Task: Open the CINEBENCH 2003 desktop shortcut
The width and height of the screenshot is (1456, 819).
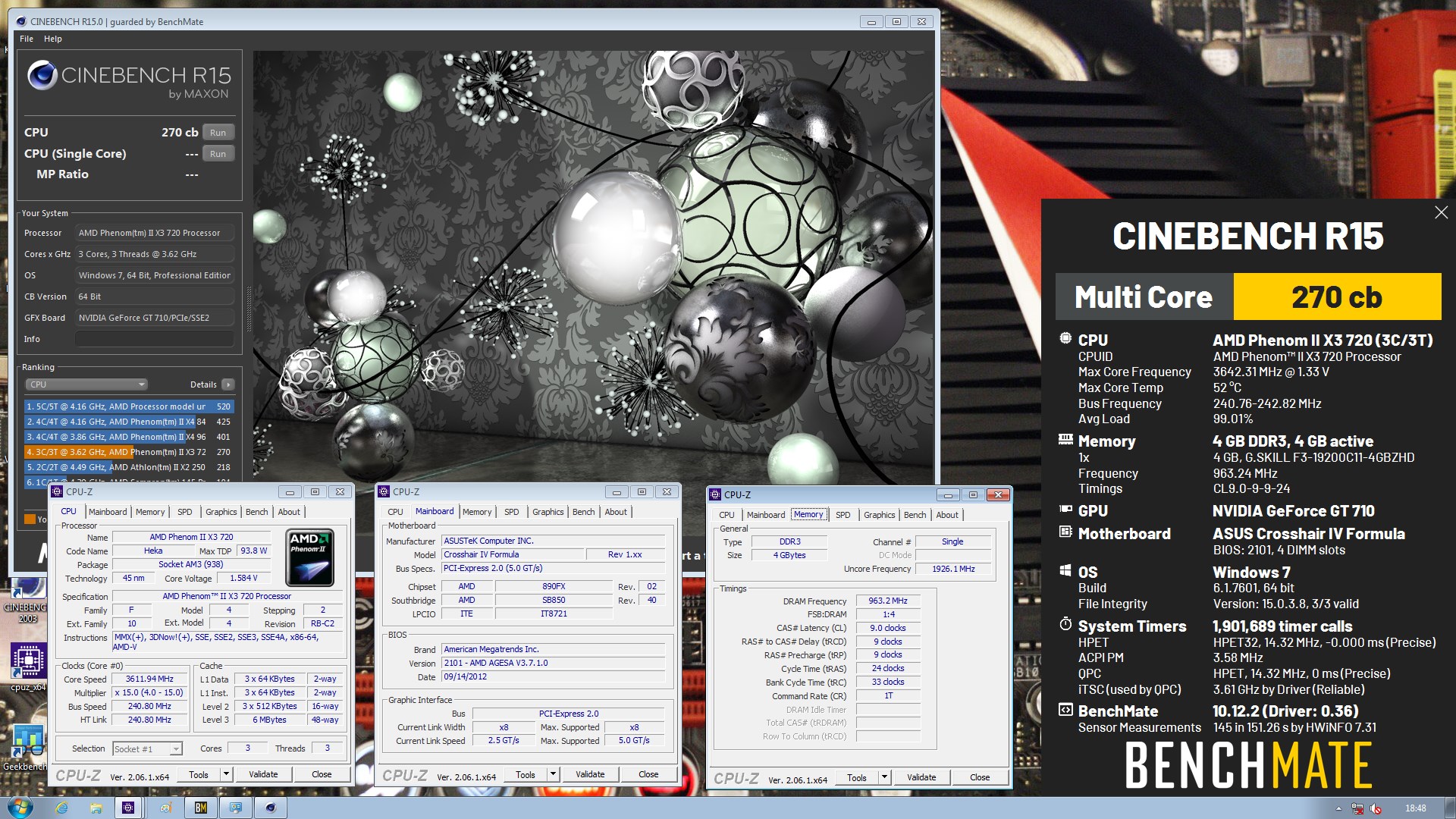Action: [25, 601]
